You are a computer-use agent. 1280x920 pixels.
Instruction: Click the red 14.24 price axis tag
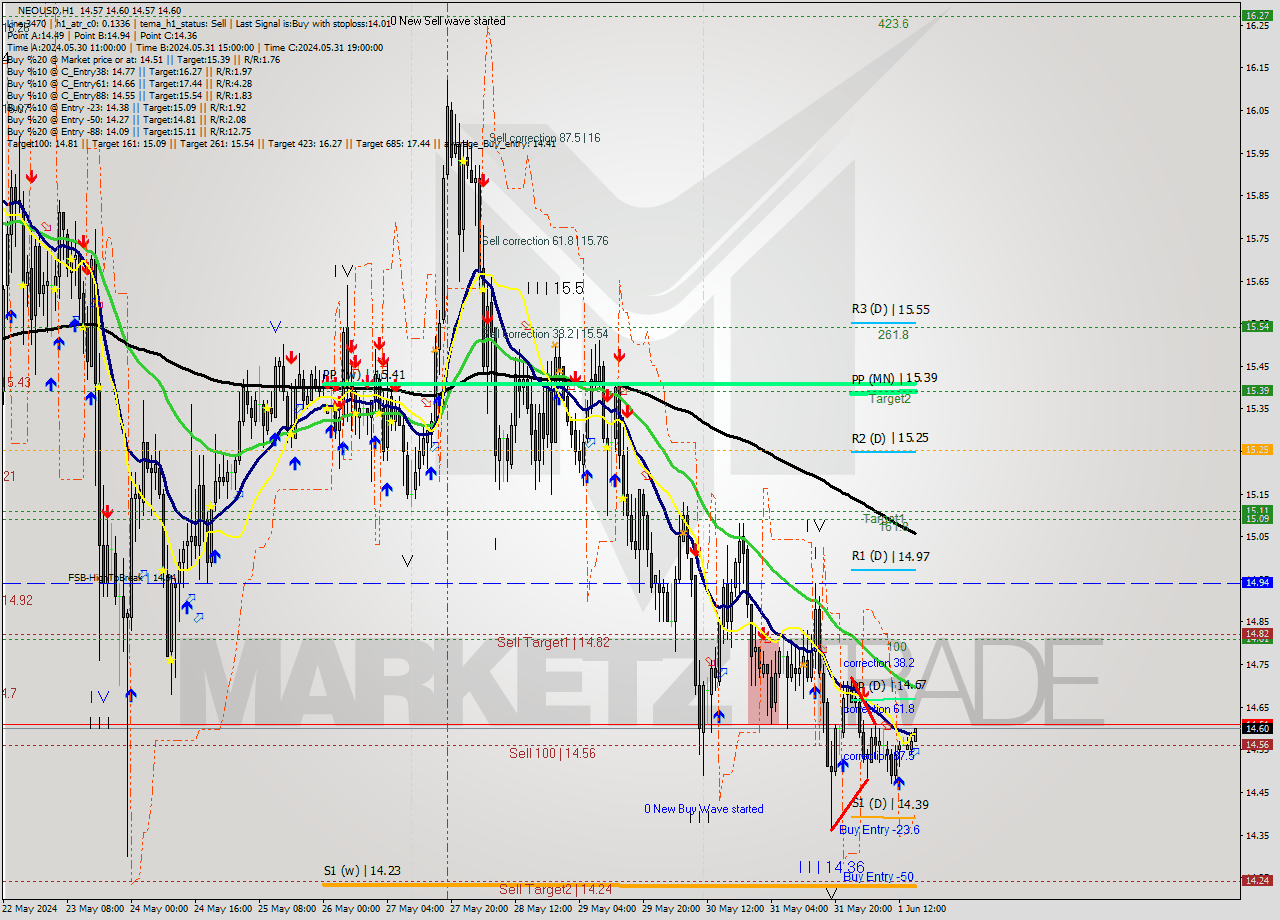coord(1256,880)
